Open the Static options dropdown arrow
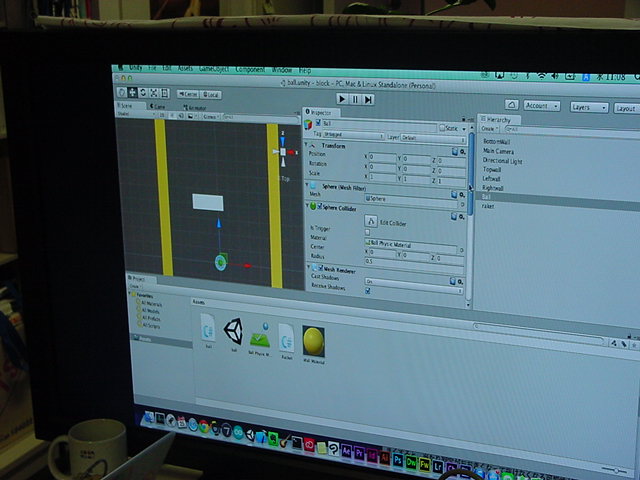This screenshot has height=480, width=640. tap(464, 129)
